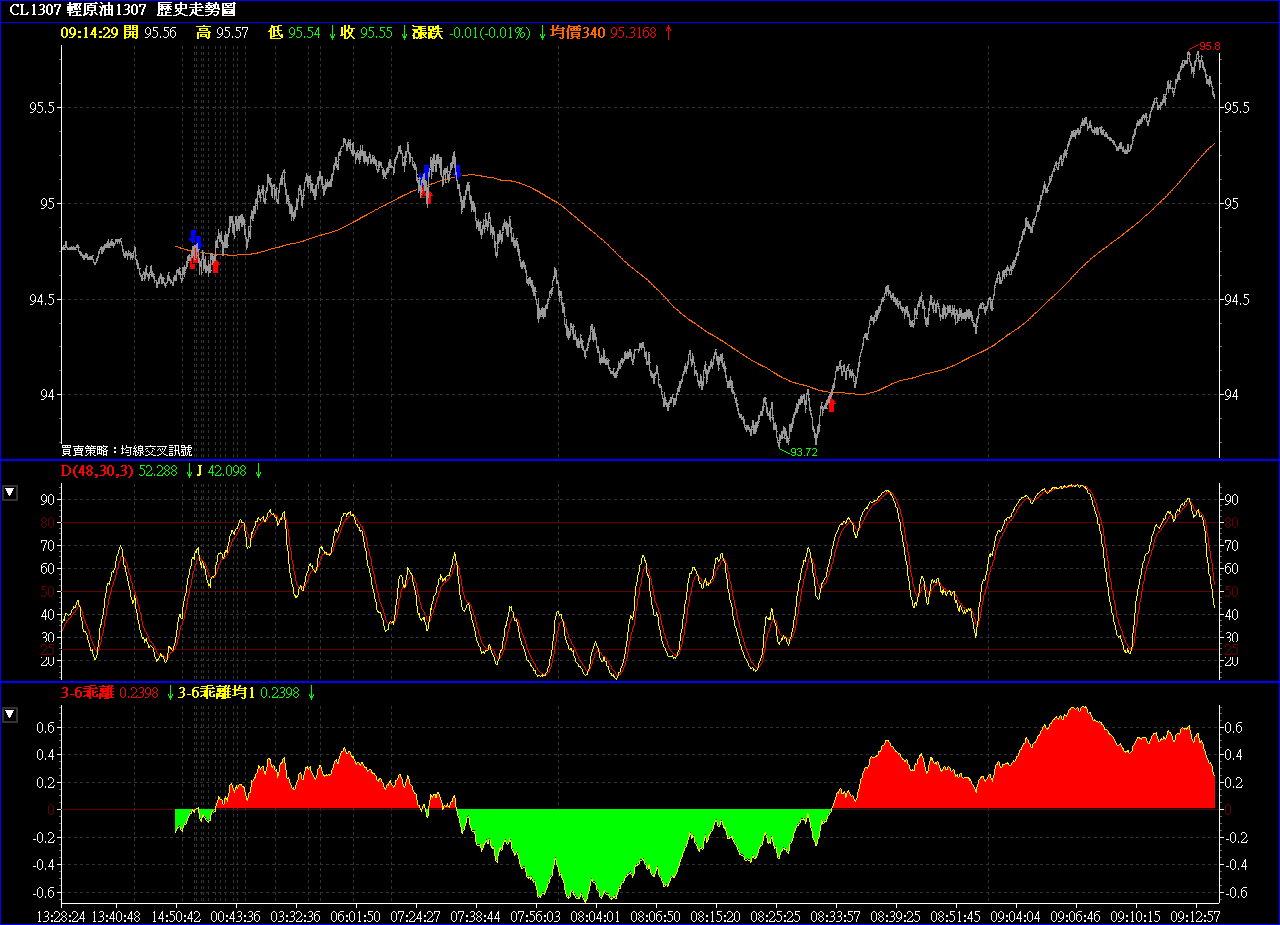
Task: Click the red buy arrow next to the 93.72 low
Action: pyautogui.click(x=830, y=405)
